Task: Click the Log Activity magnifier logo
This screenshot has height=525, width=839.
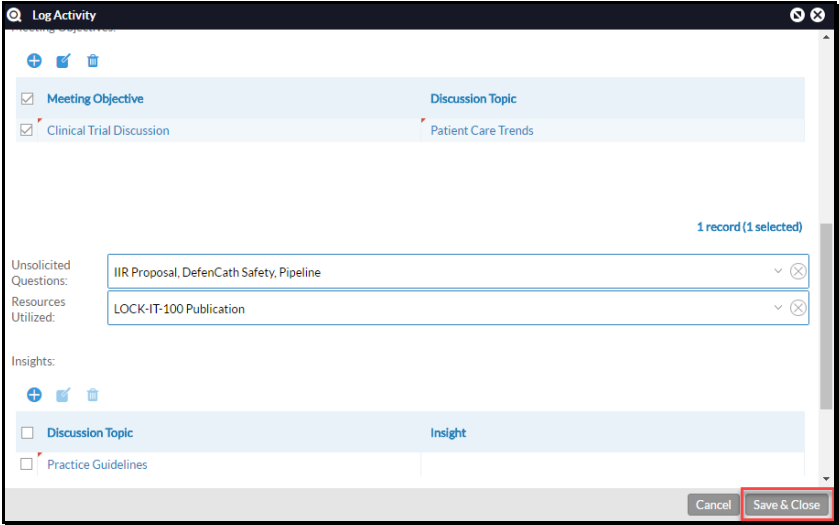Action: (14, 15)
